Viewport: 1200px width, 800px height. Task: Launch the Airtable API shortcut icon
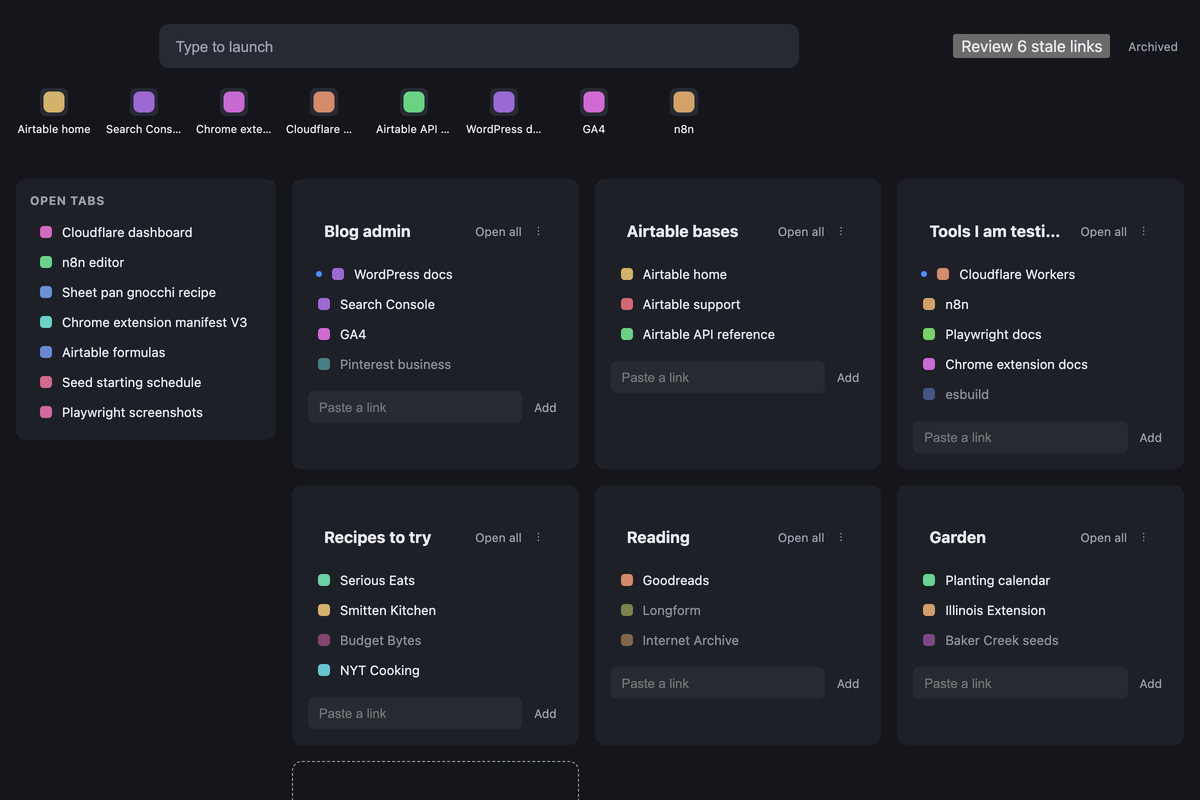coord(414,102)
